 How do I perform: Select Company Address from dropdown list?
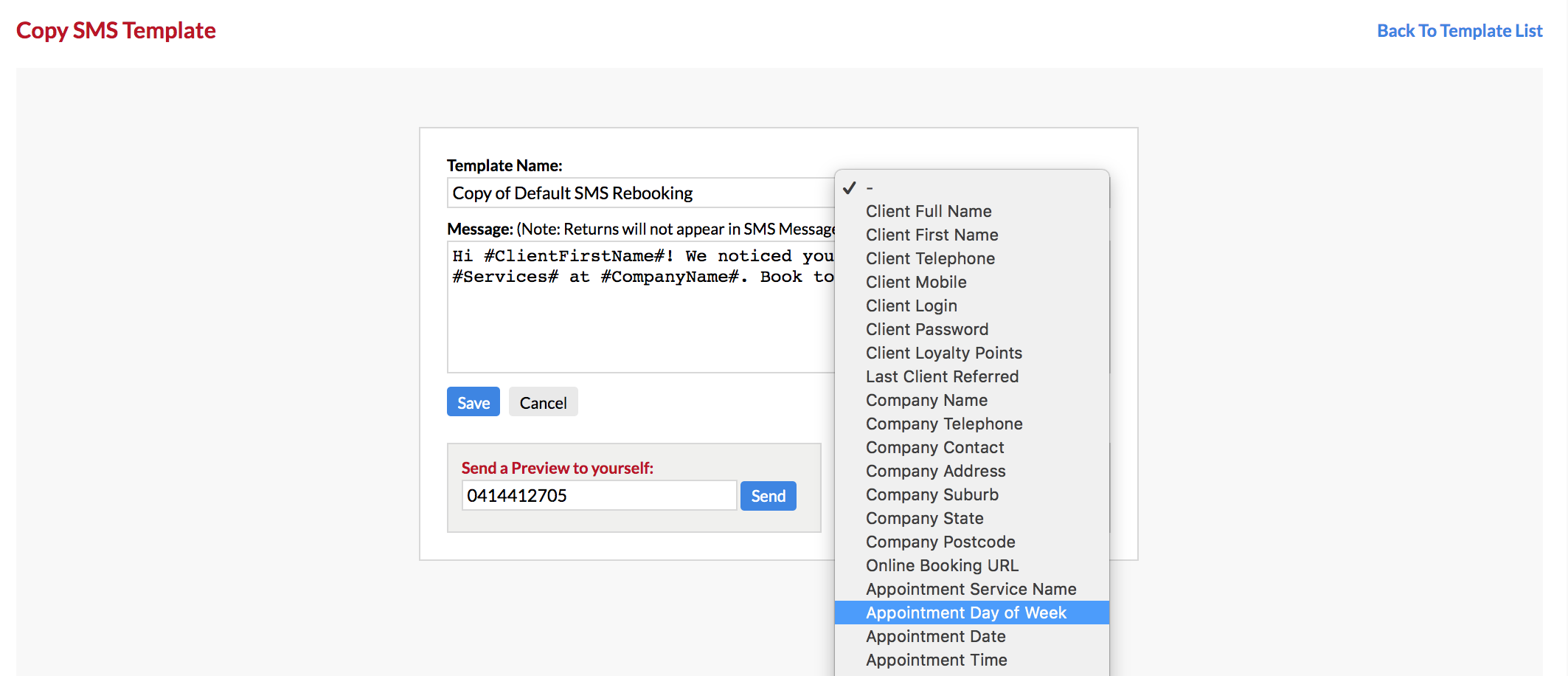tap(935, 471)
